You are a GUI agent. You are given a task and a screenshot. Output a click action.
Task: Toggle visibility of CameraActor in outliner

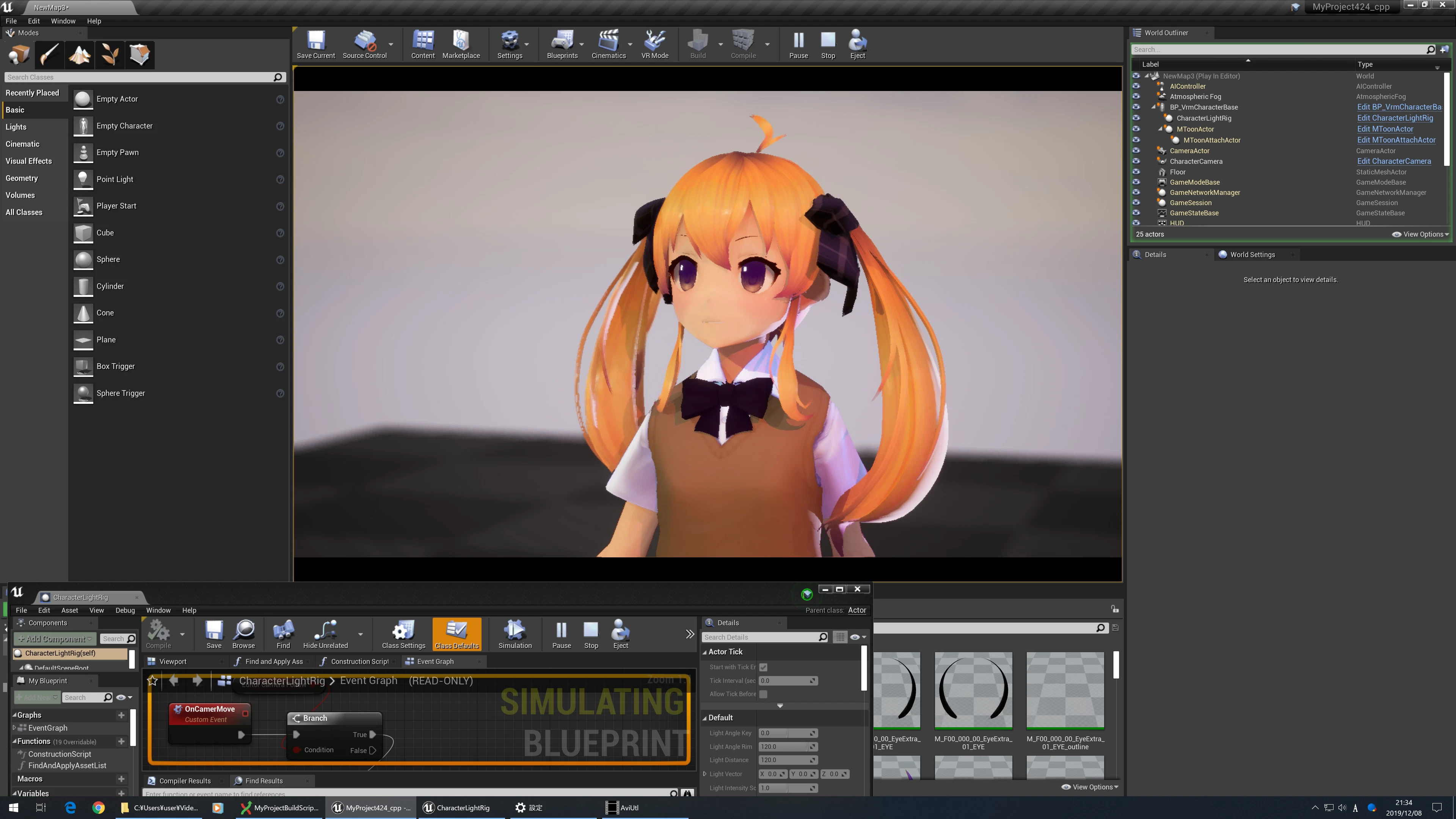1136,151
